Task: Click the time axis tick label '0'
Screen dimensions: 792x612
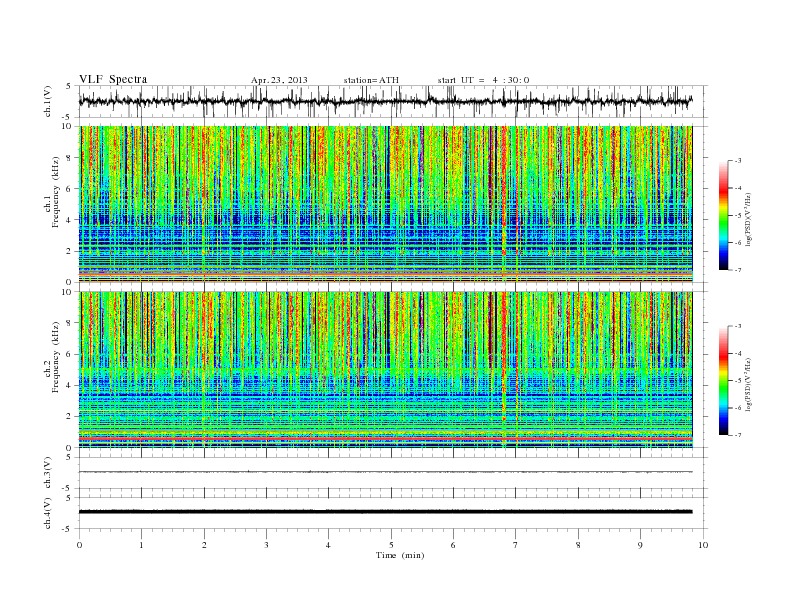Action: pos(79,545)
